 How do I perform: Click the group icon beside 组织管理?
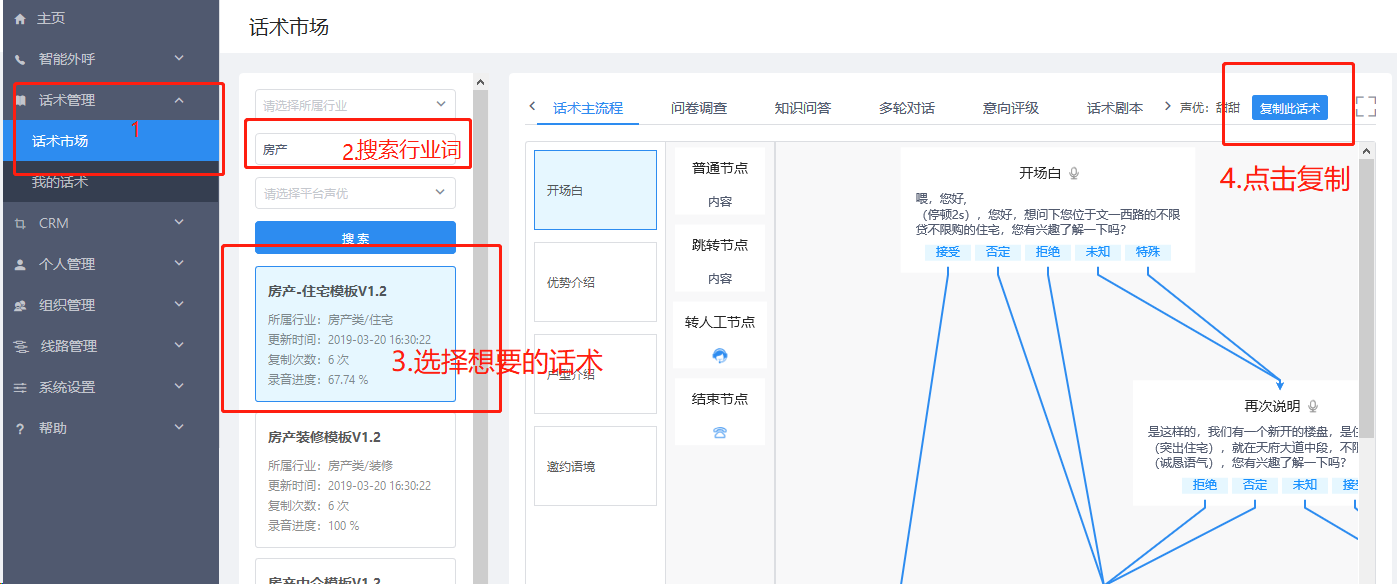coord(20,306)
